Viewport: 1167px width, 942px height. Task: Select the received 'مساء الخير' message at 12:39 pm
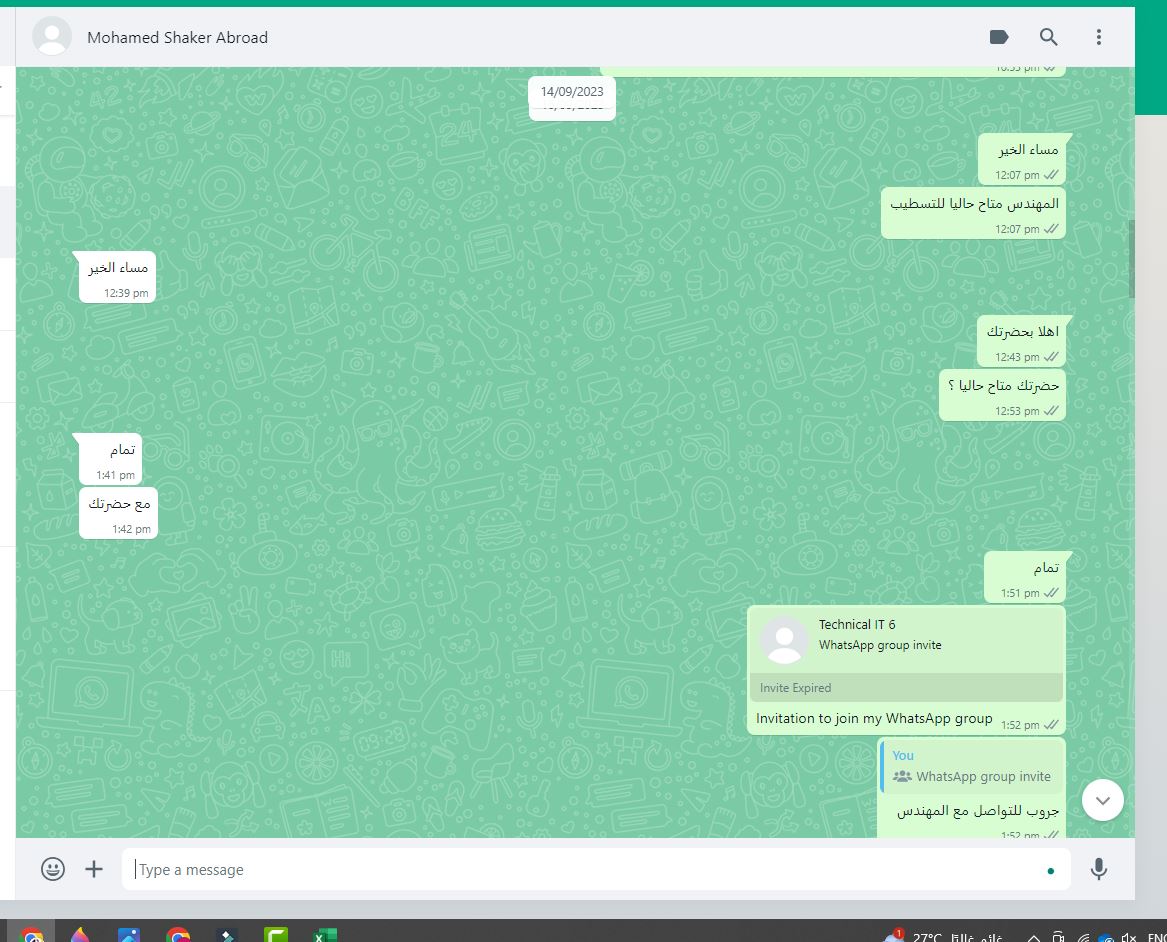click(x=118, y=277)
